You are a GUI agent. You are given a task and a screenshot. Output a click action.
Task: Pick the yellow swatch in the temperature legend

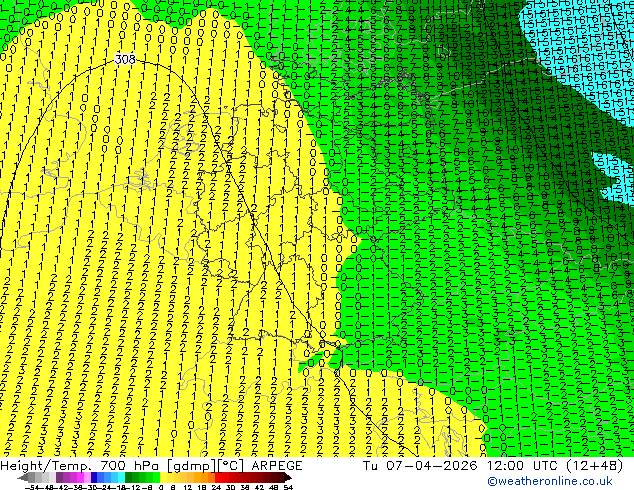(x=164, y=477)
